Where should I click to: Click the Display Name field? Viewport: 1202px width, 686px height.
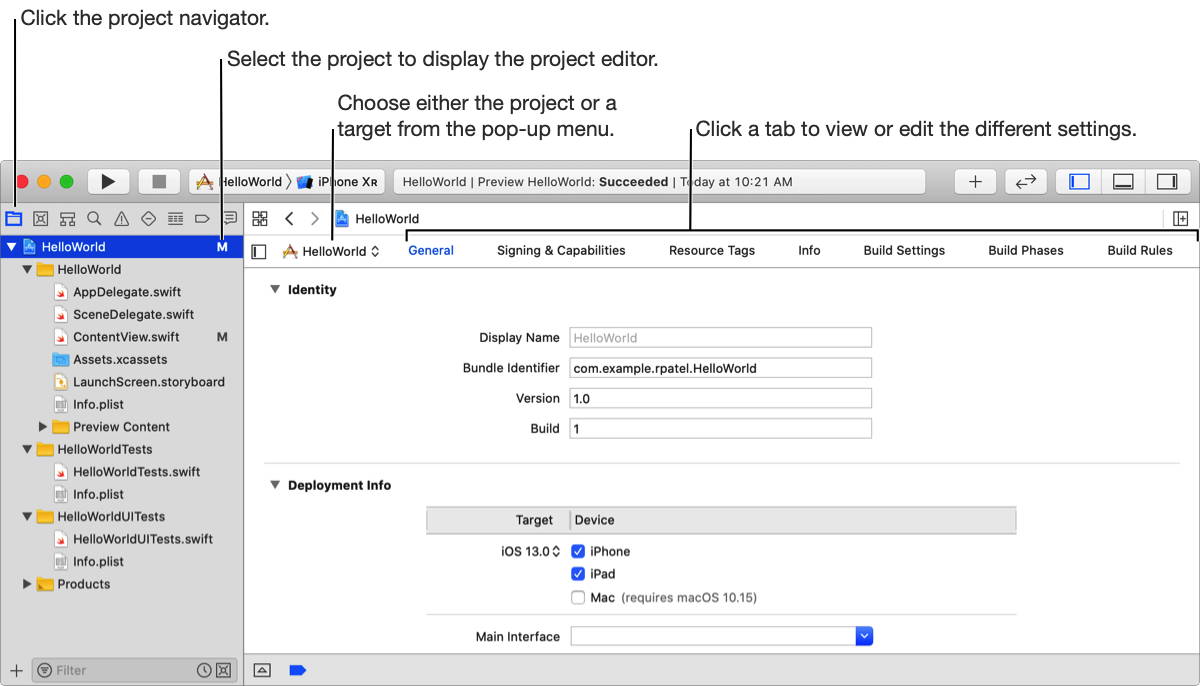(x=720, y=338)
